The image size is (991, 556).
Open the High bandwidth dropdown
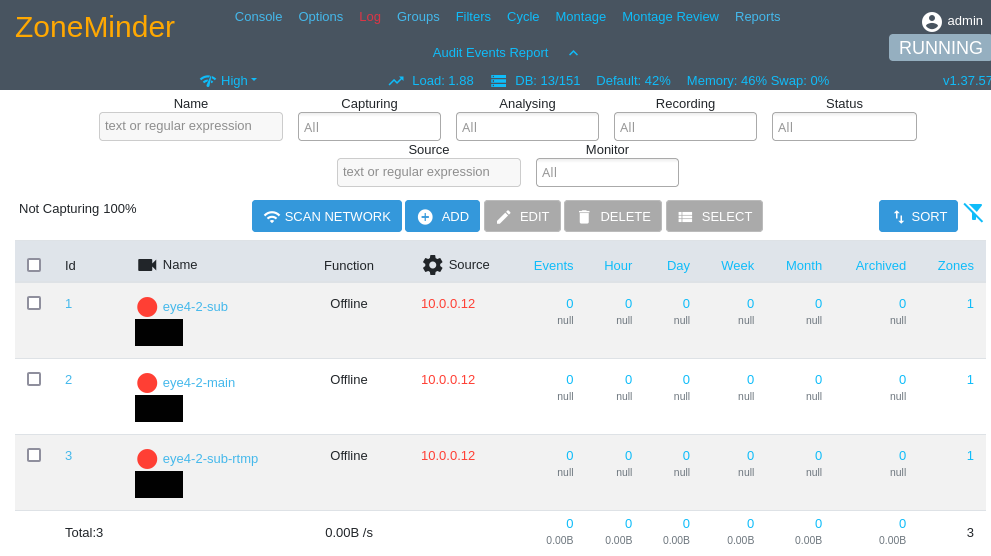pos(239,81)
